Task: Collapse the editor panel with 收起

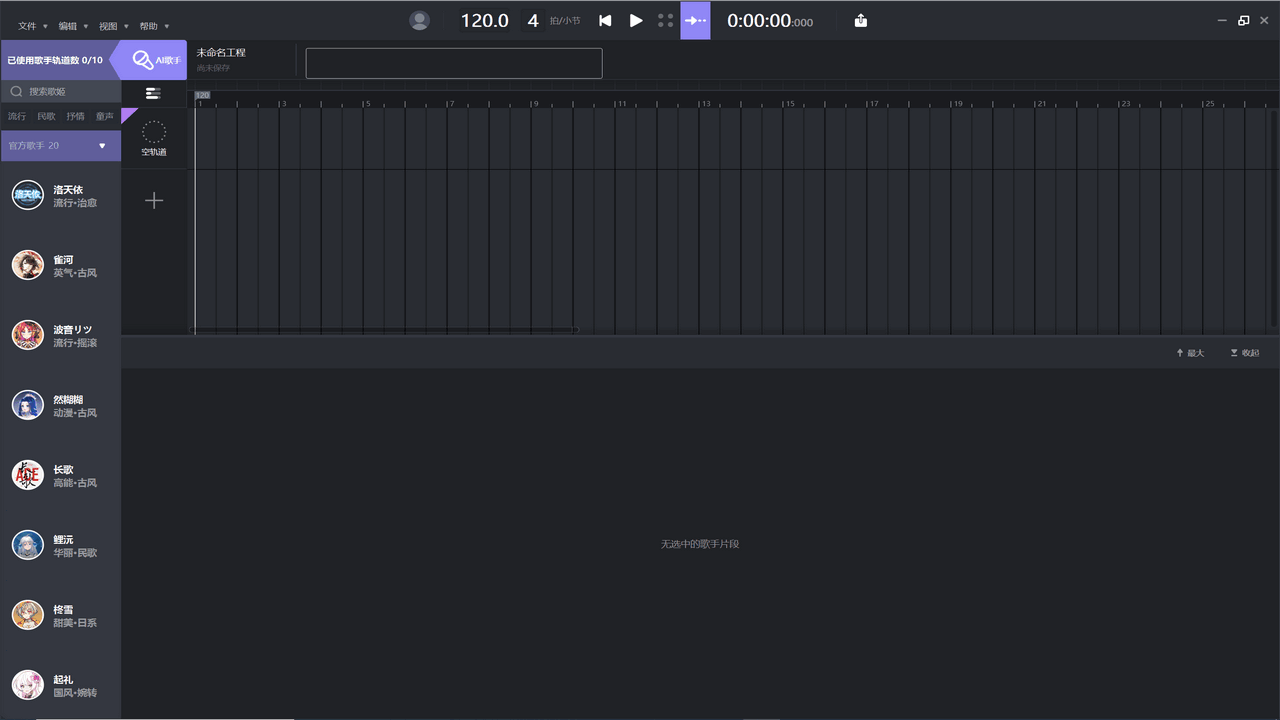Action: pos(1244,353)
